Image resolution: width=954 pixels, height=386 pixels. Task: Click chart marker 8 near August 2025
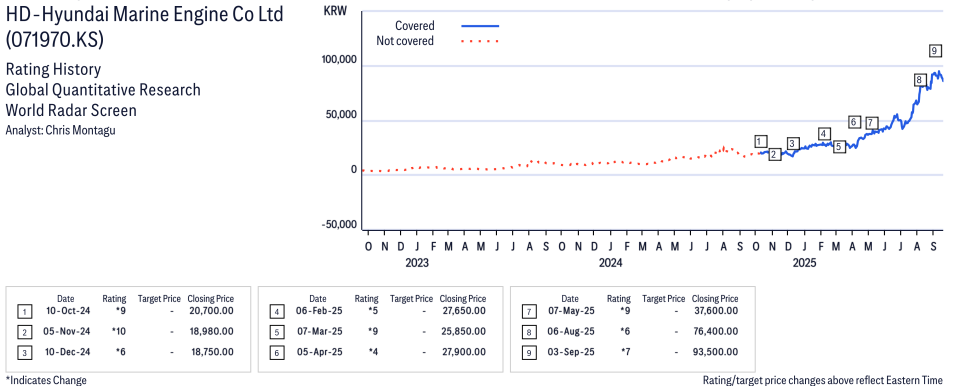(x=920, y=80)
